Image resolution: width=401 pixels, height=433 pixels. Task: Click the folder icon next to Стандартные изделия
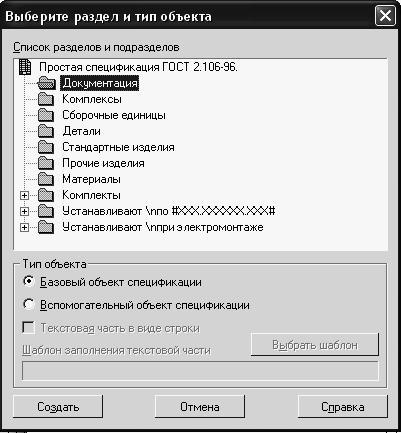pyautogui.click(x=46, y=147)
